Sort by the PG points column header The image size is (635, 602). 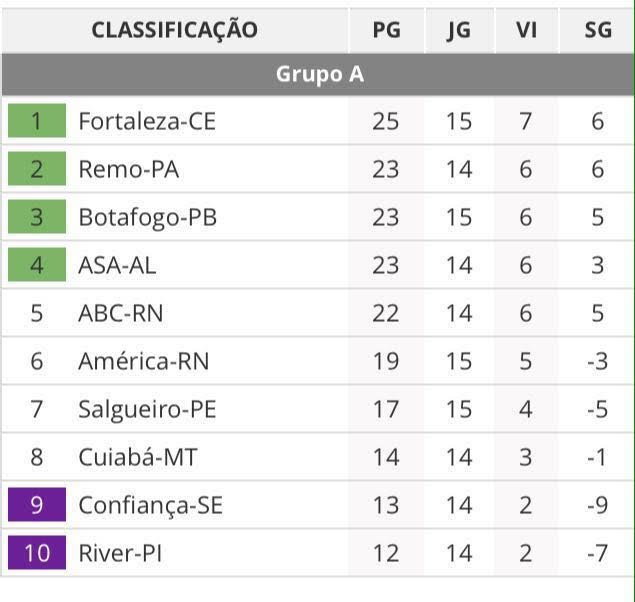click(386, 30)
